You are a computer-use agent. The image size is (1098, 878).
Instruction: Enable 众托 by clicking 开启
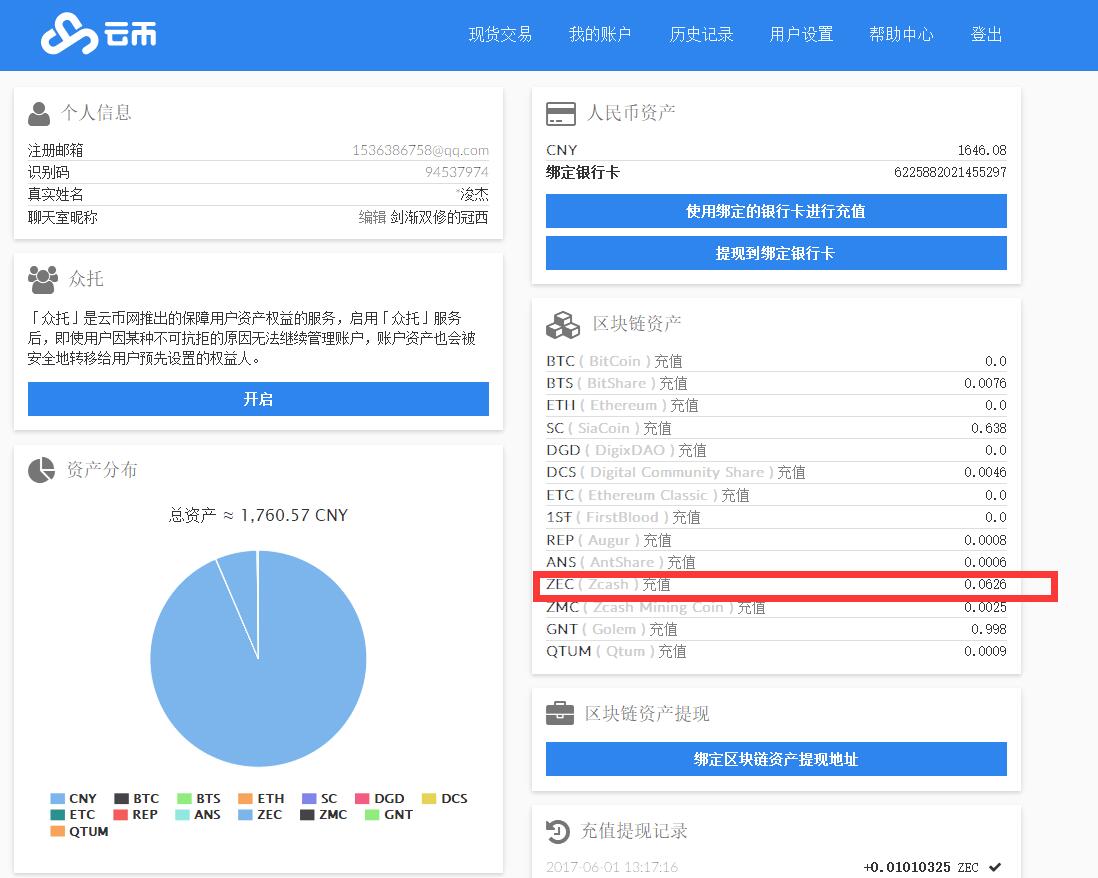coord(258,399)
